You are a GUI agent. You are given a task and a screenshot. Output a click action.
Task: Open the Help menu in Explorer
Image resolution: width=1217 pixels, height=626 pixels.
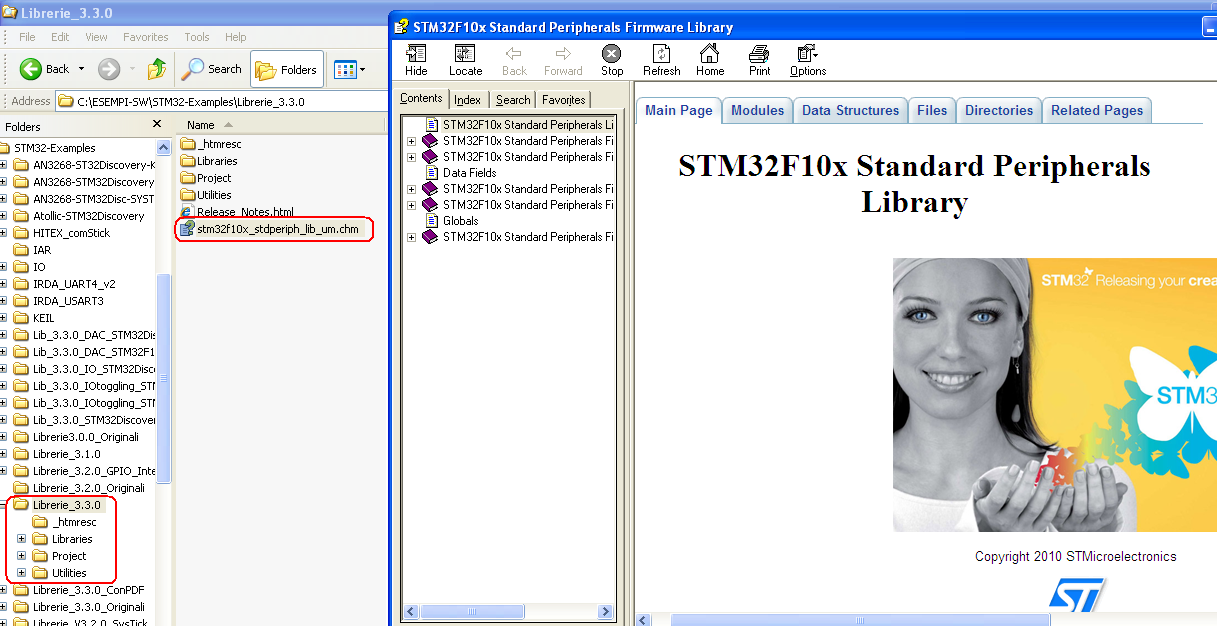[x=235, y=37]
